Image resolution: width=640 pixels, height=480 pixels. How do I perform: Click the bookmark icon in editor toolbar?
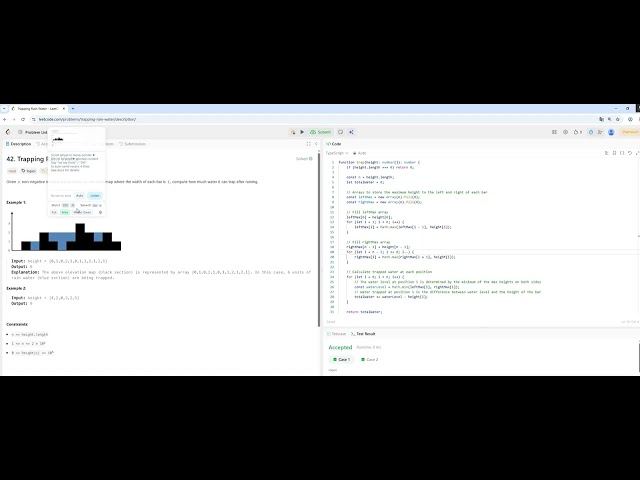[614, 153]
